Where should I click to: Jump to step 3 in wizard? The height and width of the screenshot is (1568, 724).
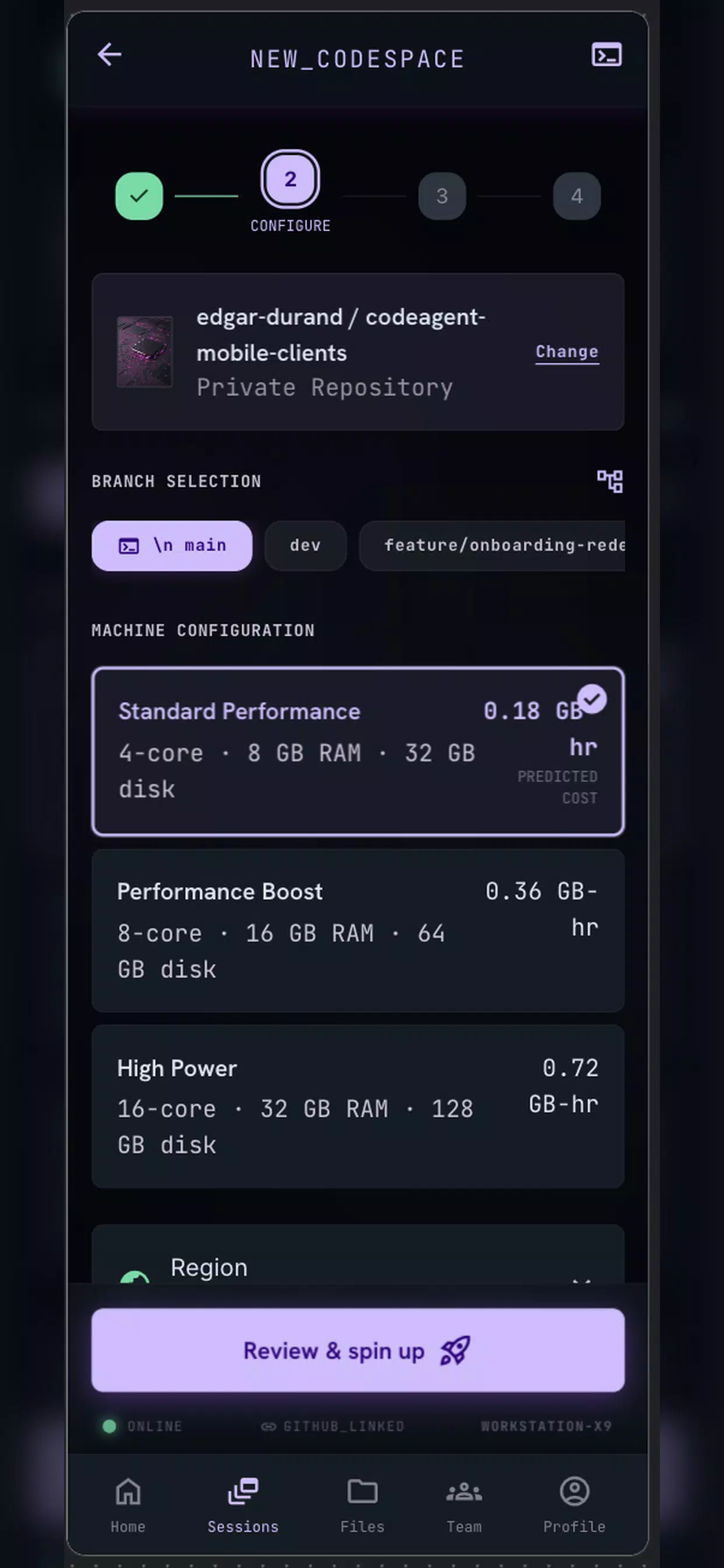[442, 196]
